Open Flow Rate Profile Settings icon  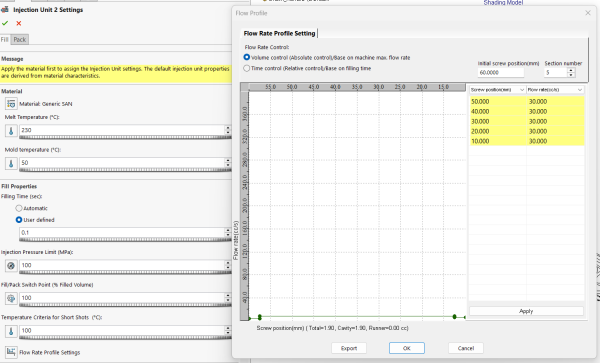click(x=11, y=352)
